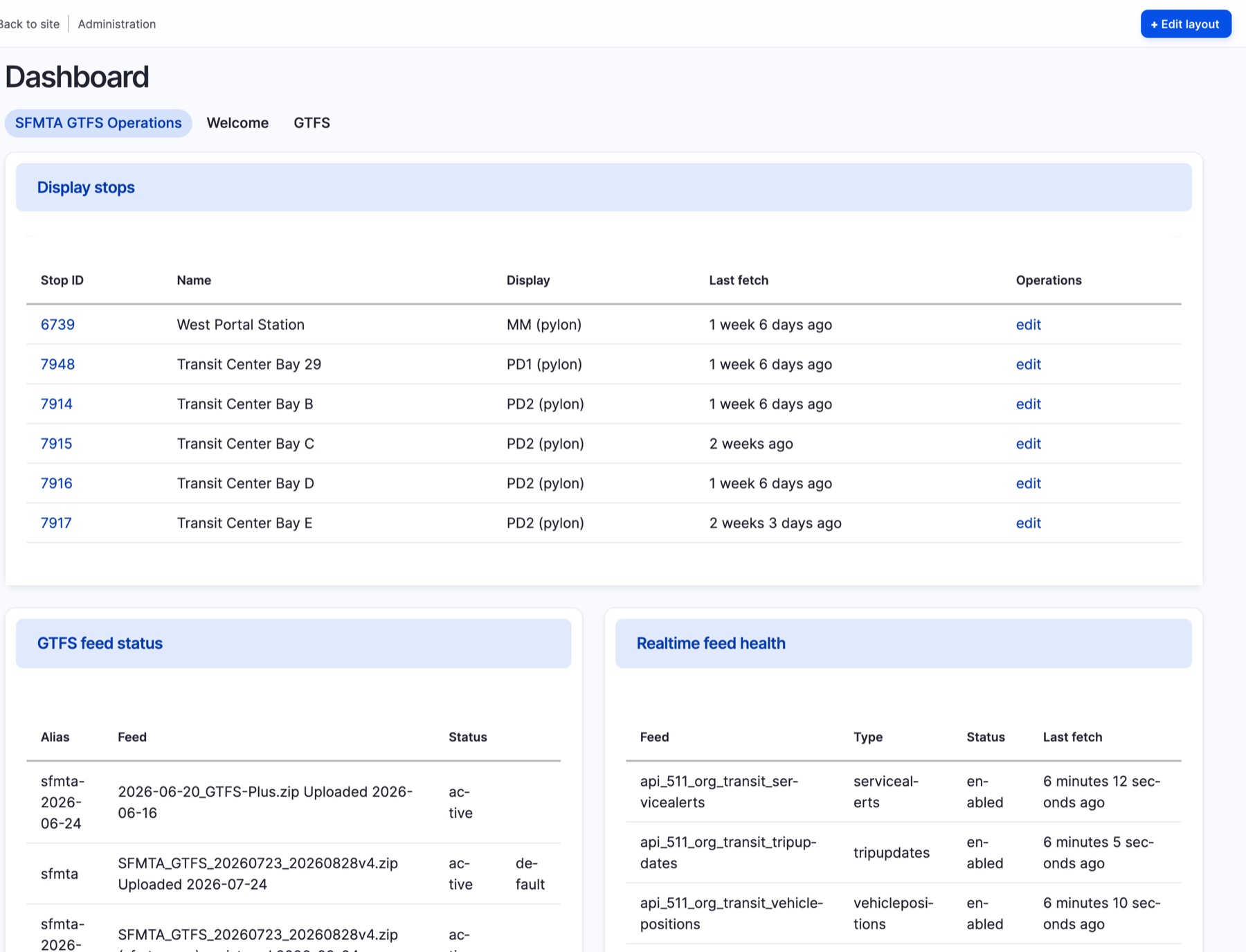
Task: Click the Stop ID column header
Action: click(62, 280)
